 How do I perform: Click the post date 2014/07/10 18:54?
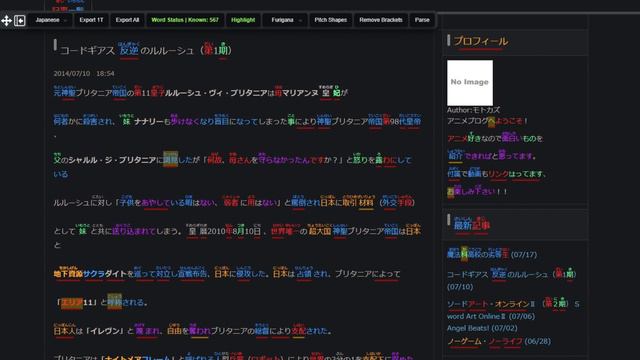(84, 73)
